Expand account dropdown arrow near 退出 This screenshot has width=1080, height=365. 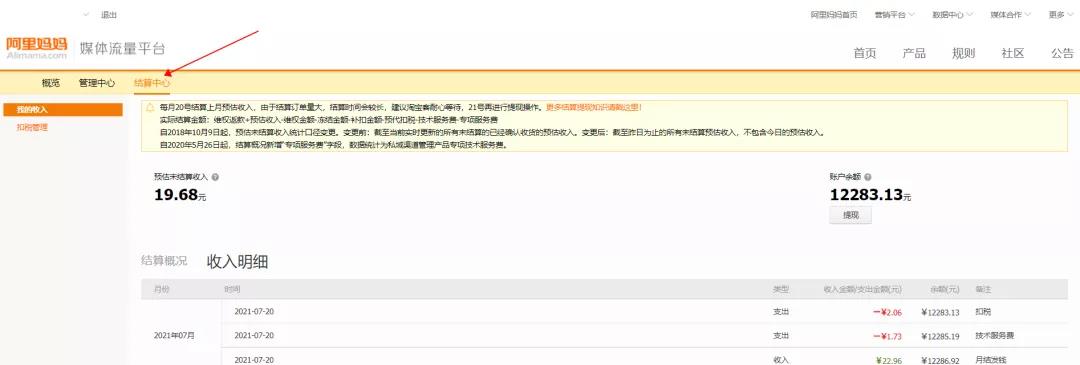pos(86,14)
